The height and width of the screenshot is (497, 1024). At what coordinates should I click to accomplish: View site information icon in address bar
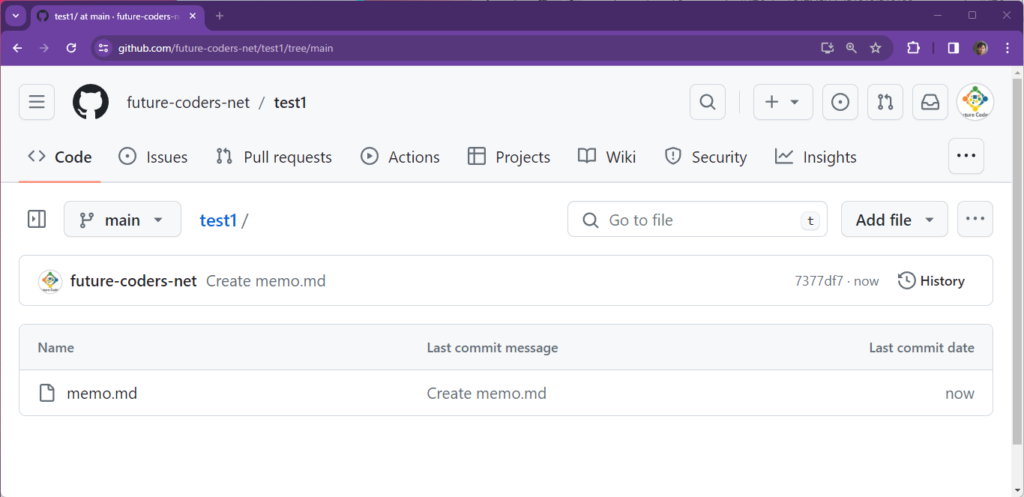point(103,48)
